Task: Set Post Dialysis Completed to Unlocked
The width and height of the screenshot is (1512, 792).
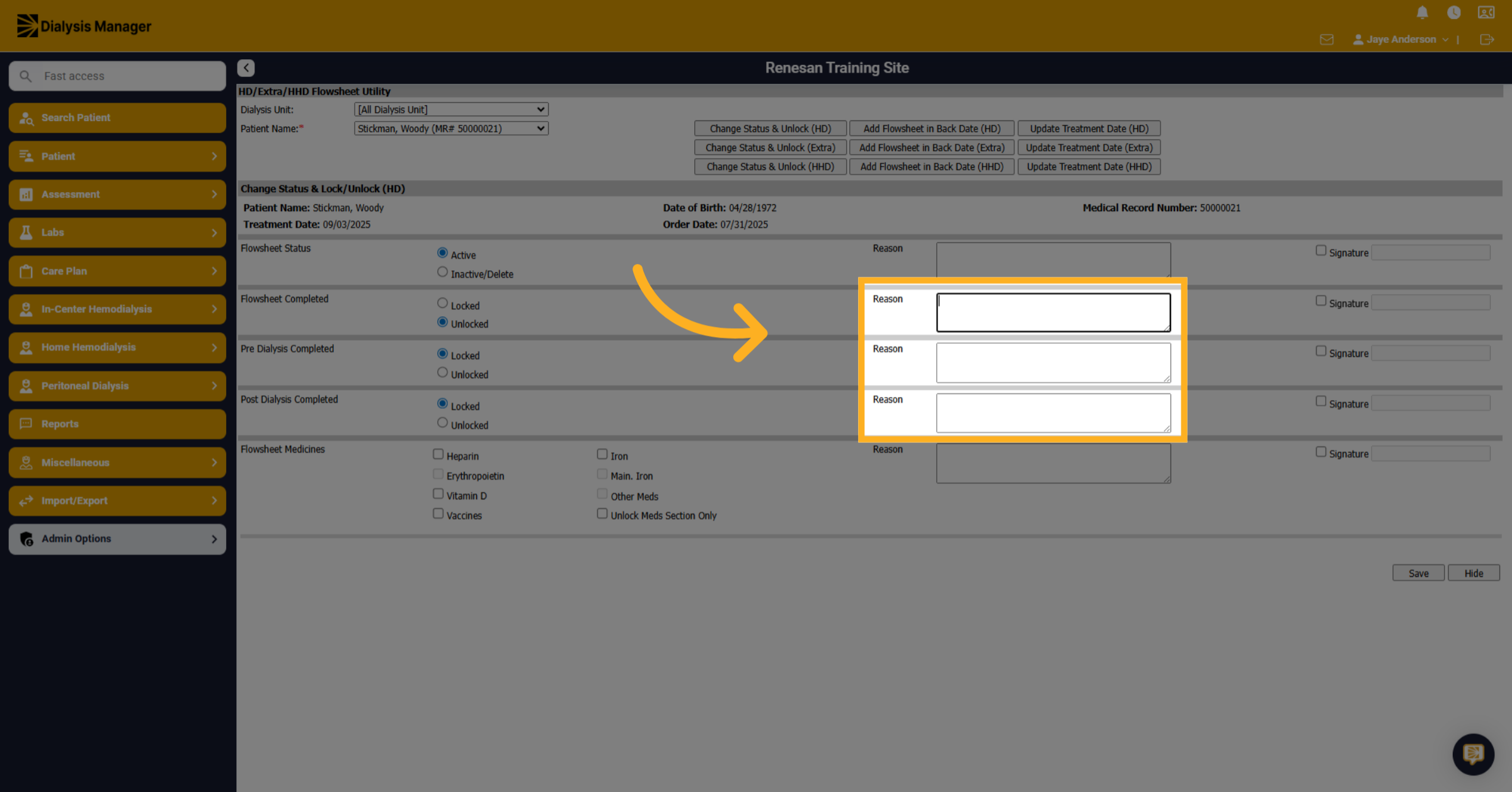Action: (442, 423)
